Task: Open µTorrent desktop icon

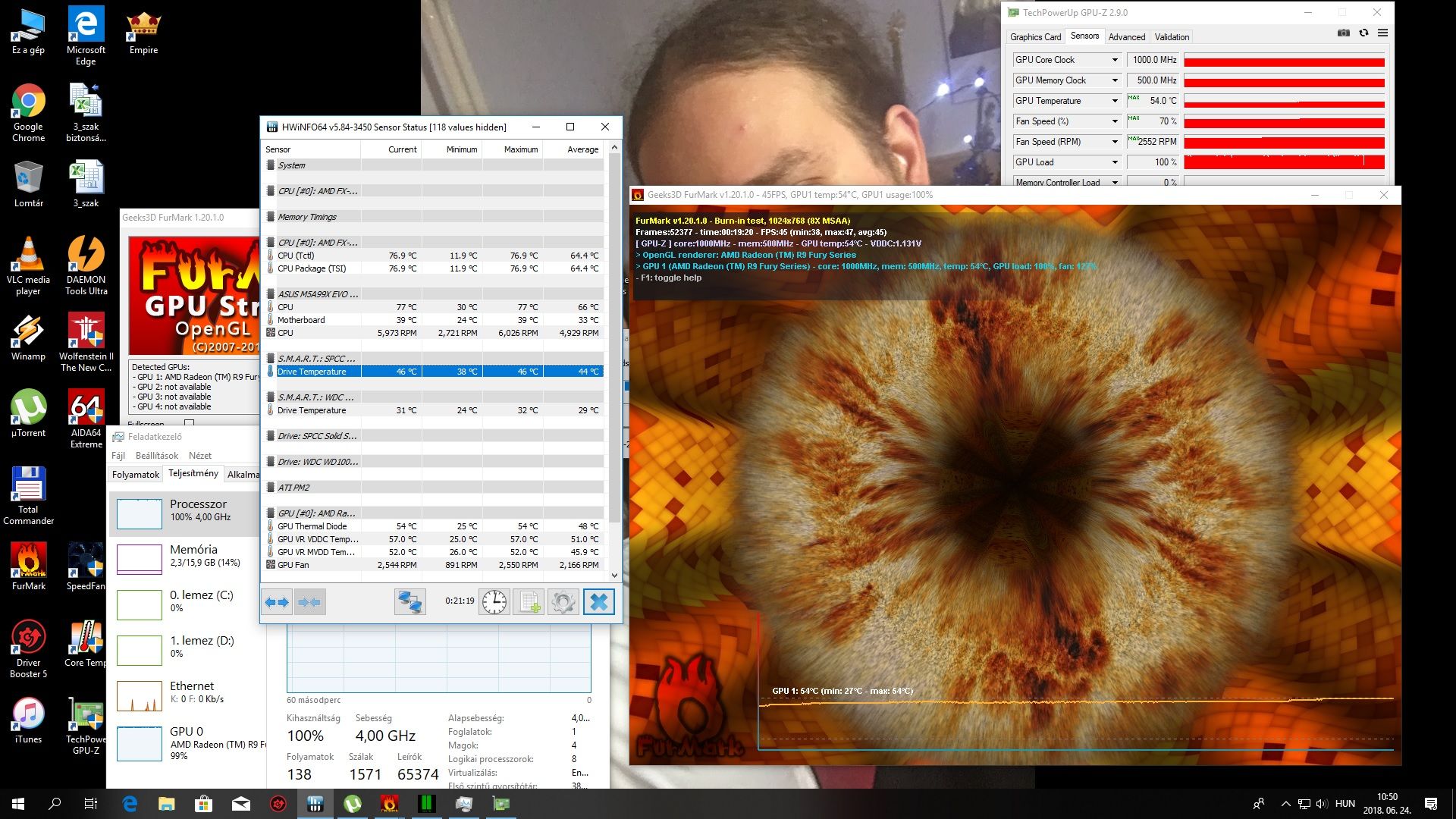Action: pyautogui.click(x=29, y=414)
